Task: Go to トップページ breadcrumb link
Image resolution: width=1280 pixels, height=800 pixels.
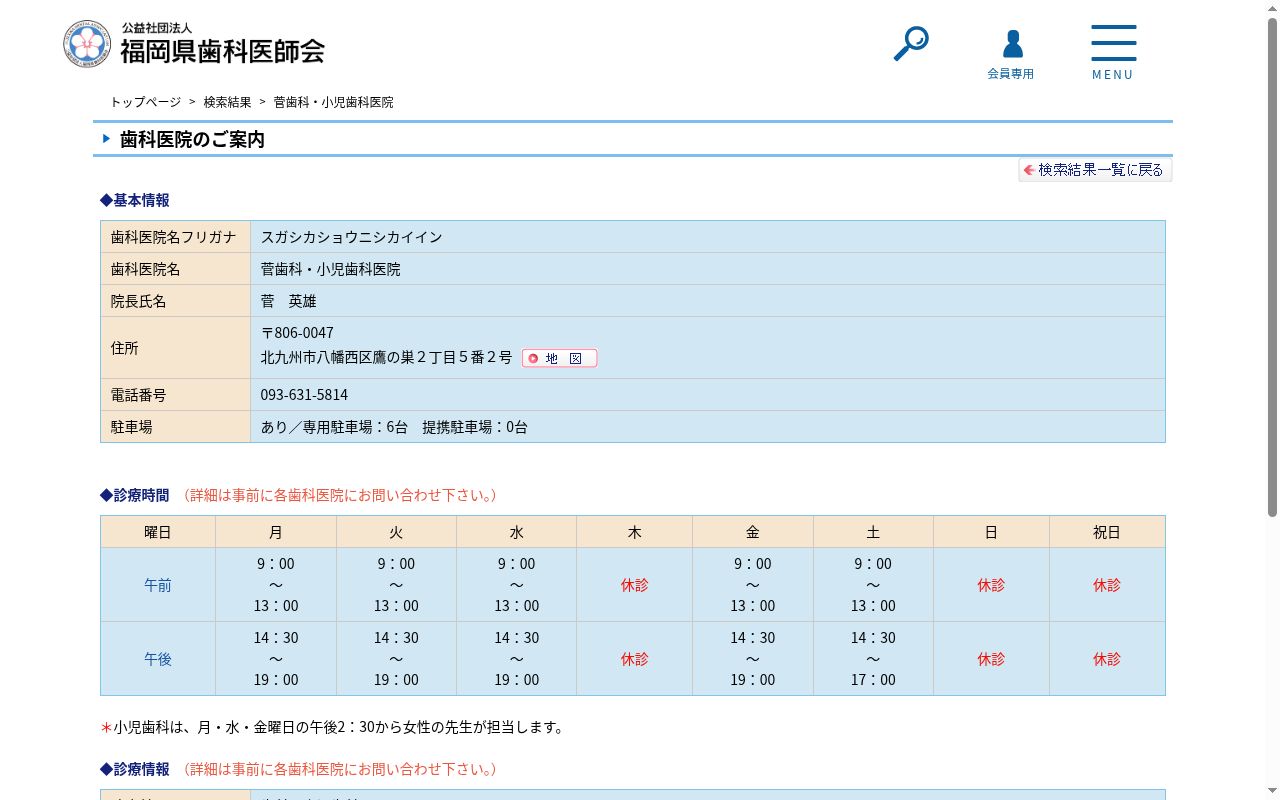Action: pyautogui.click(x=146, y=102)
